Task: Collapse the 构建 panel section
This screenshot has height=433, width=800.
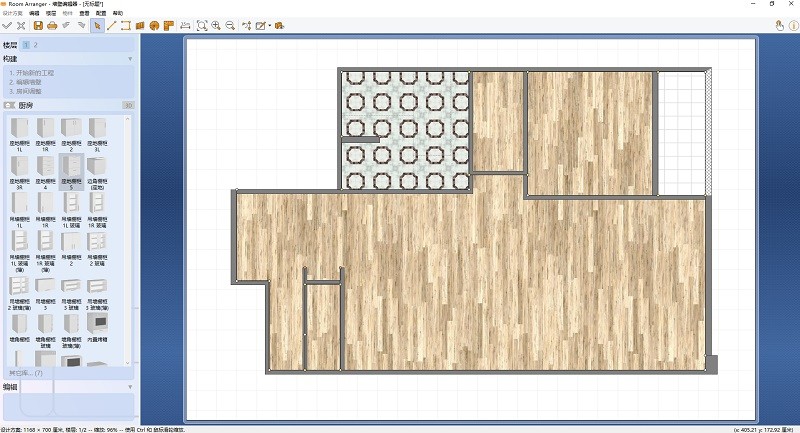Action: tap(130, 59)
